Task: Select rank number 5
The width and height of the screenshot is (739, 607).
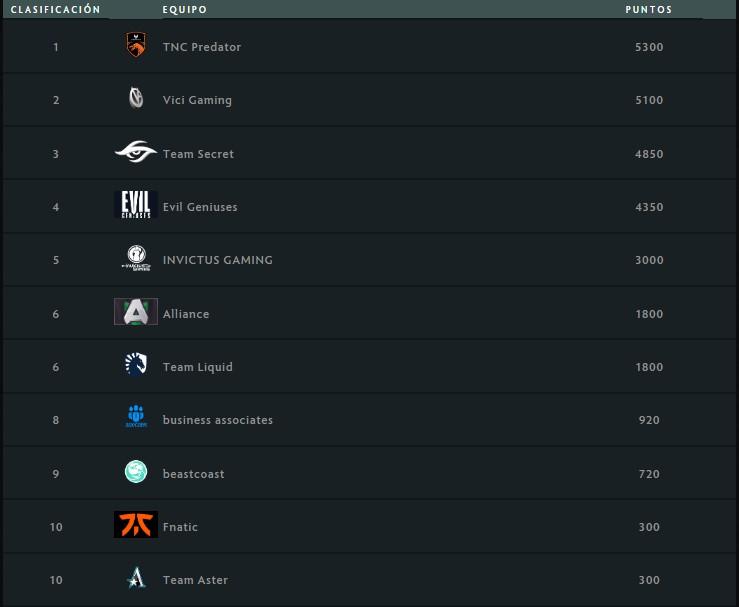Action: pos(56,260)
